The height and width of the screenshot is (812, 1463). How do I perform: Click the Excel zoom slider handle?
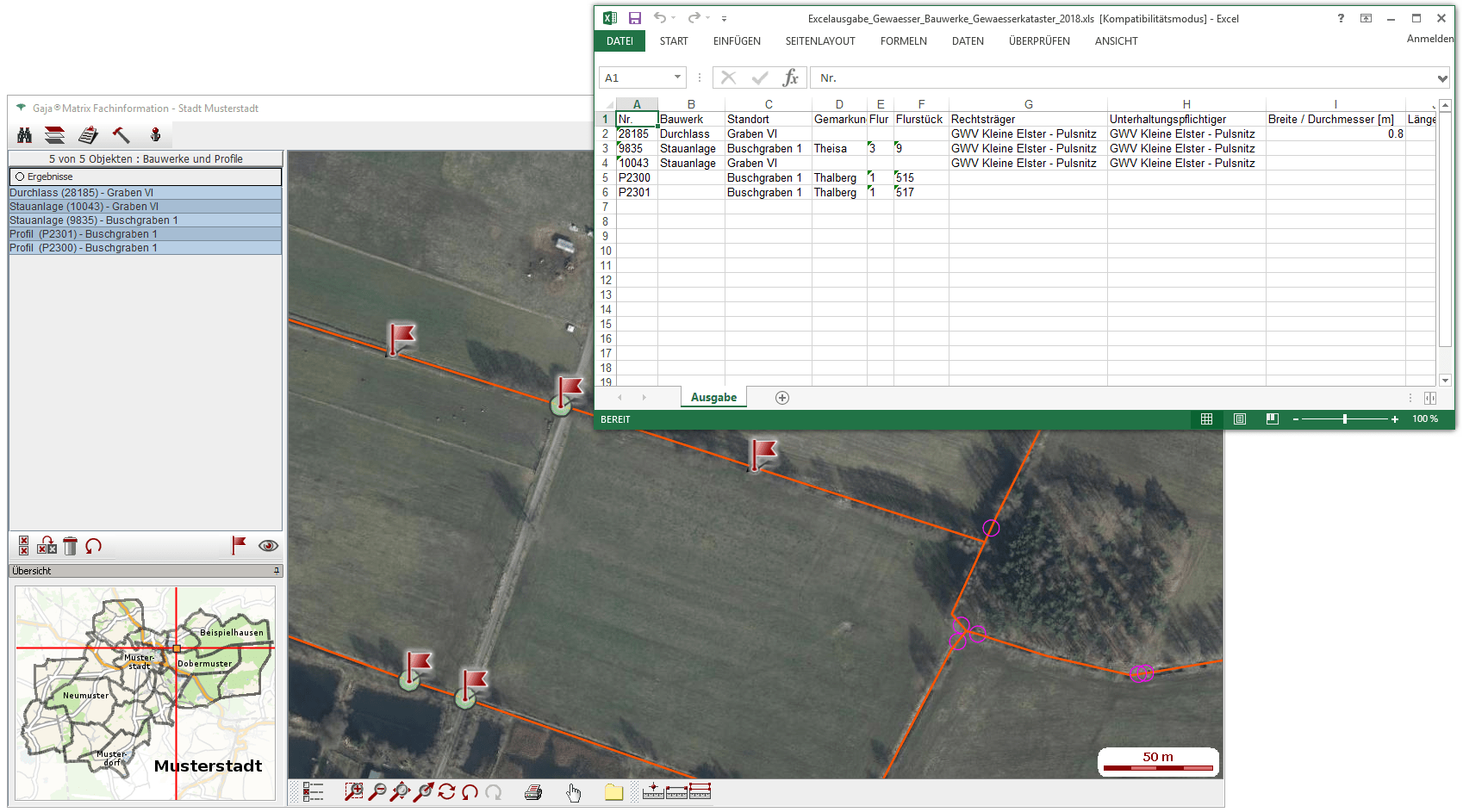click(1345, 419)
